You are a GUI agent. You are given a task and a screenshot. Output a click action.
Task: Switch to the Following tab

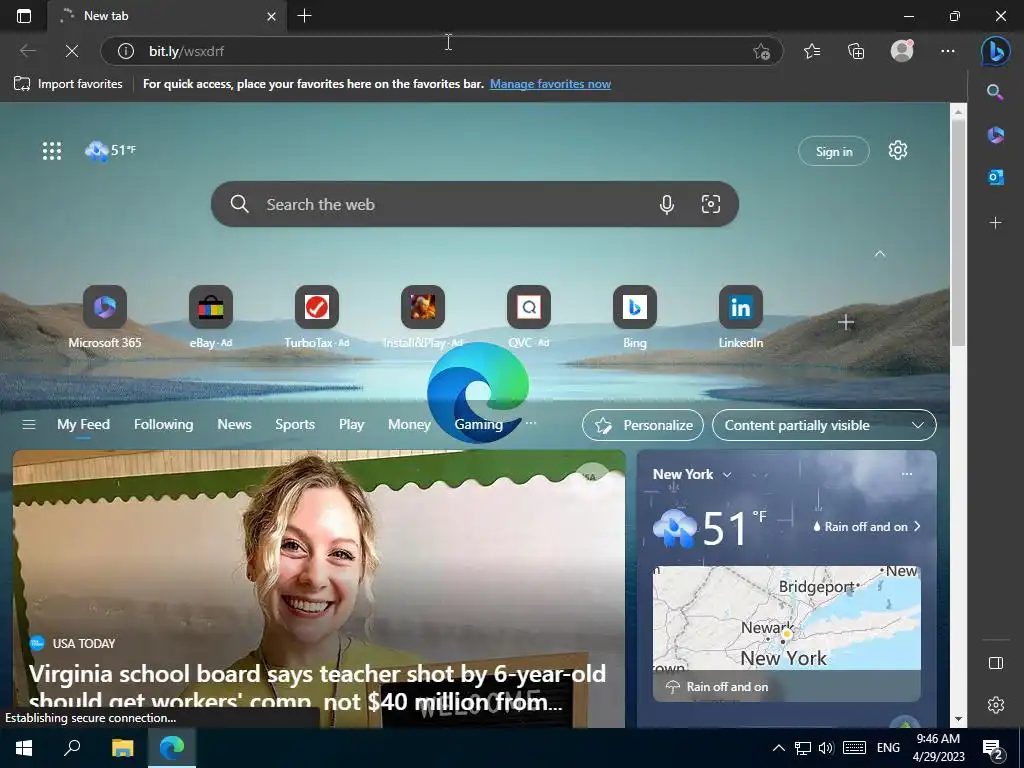click(163, 424)
